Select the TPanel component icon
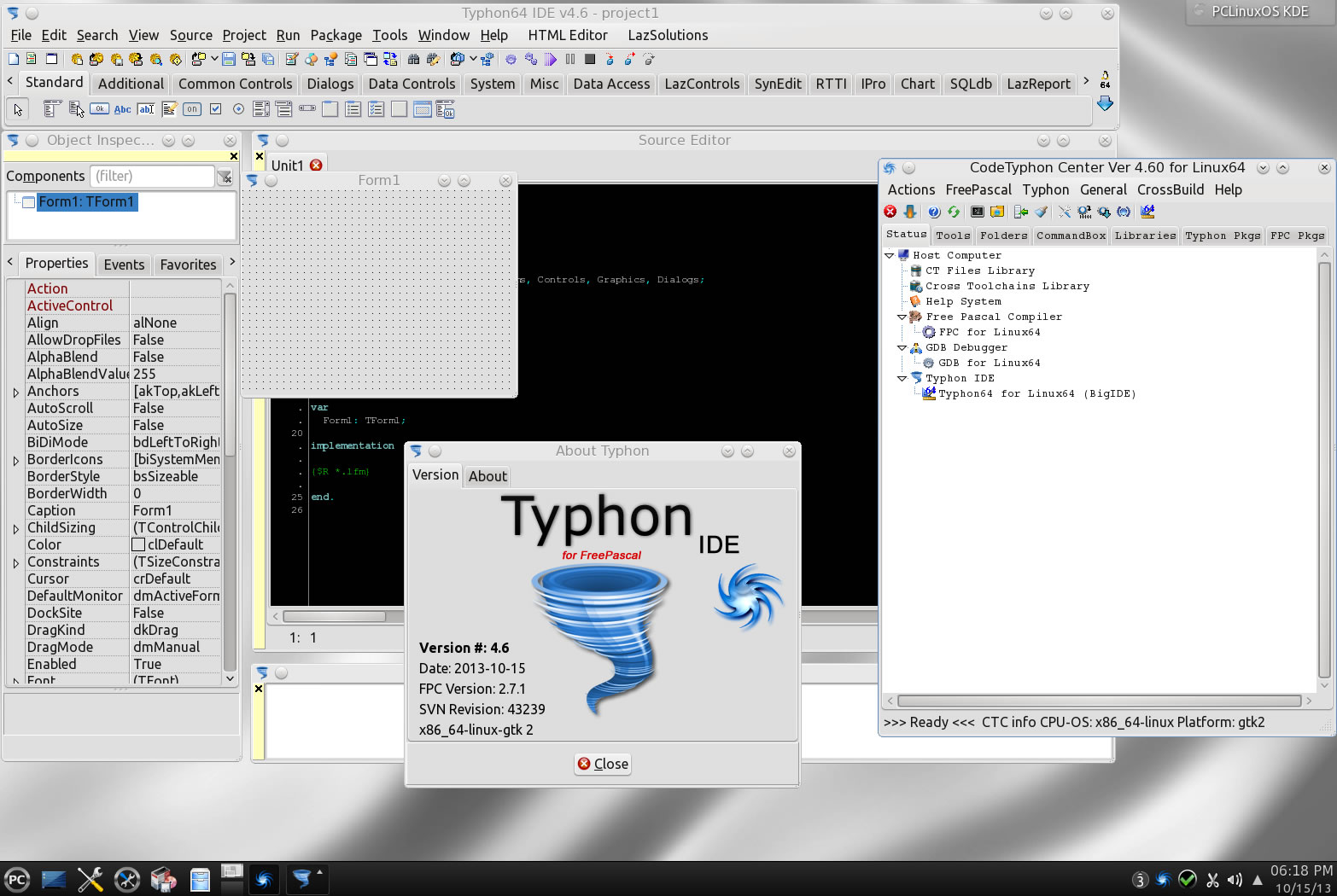This screenshot has width=1337, height=896. pos(399,109)
